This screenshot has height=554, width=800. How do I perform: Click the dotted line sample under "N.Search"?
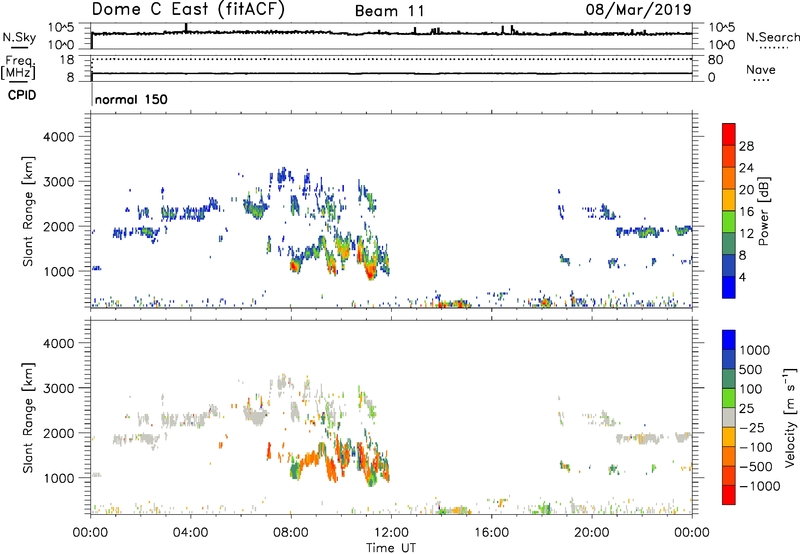coord(774,48)
